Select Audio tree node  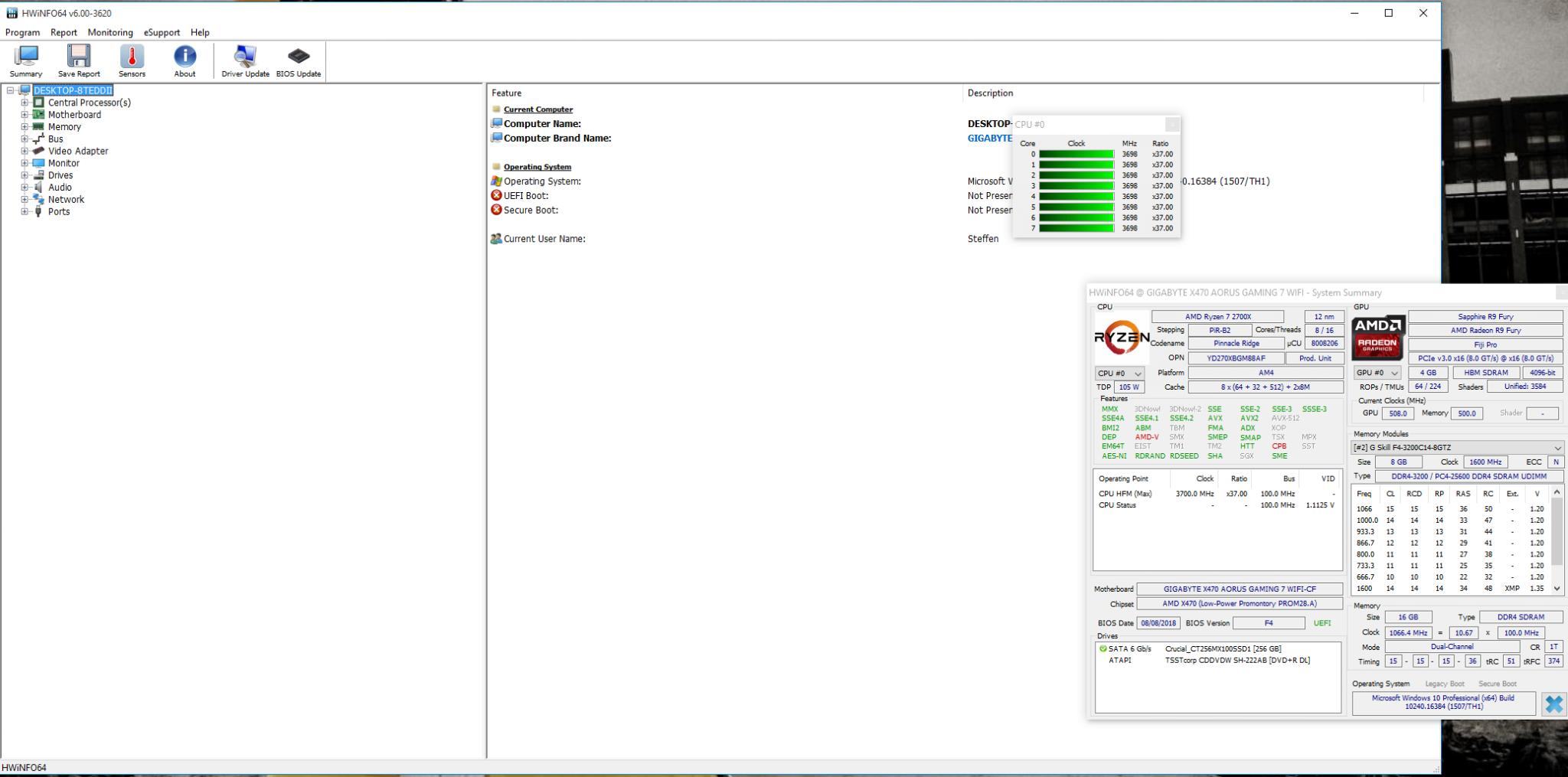click(60, 188)
